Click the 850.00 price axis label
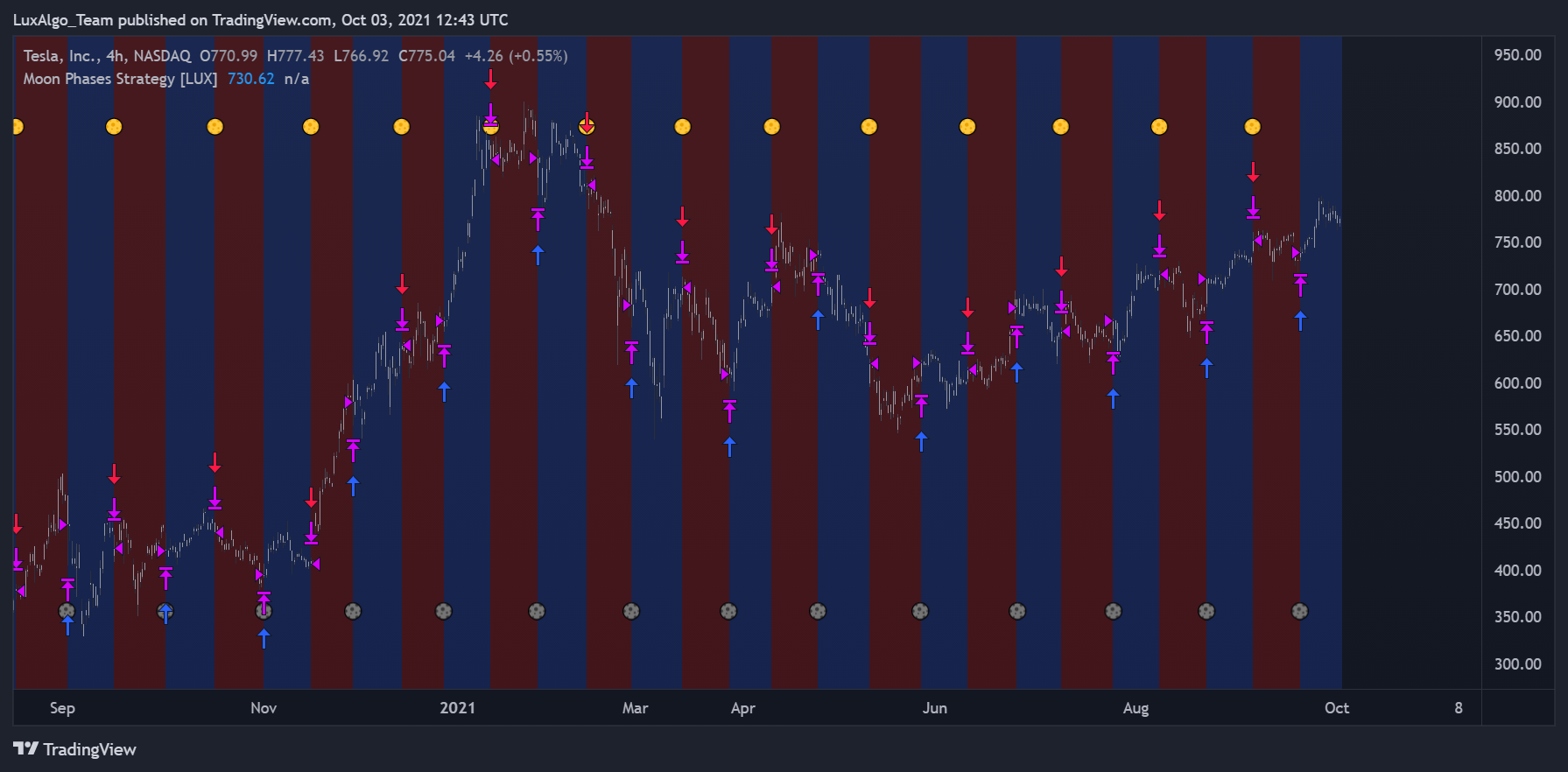 (1517, 149)
